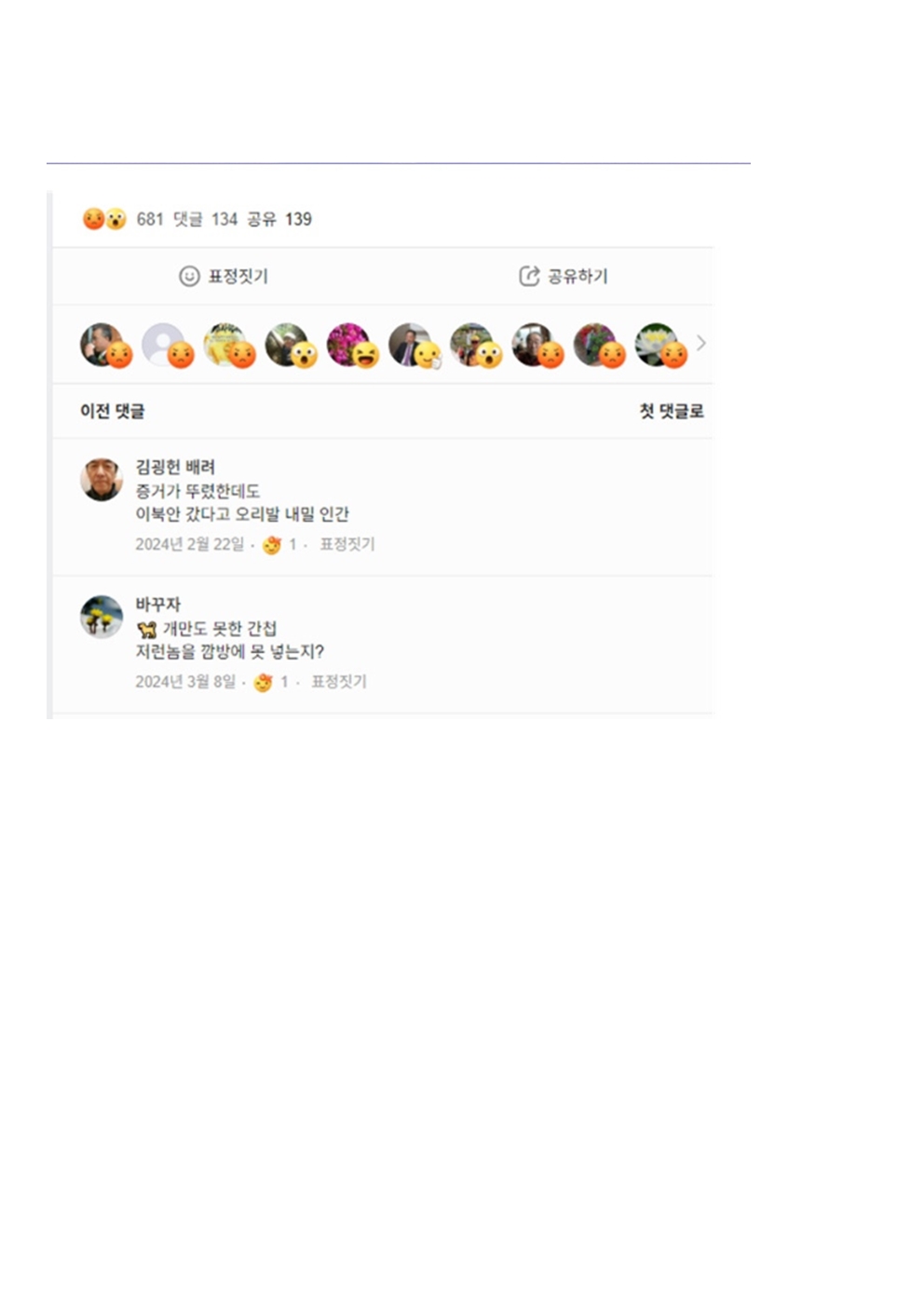
Task: Open the reactor in suit with thinking emoji
Action: pyautogui.click(x=409, y=344)
